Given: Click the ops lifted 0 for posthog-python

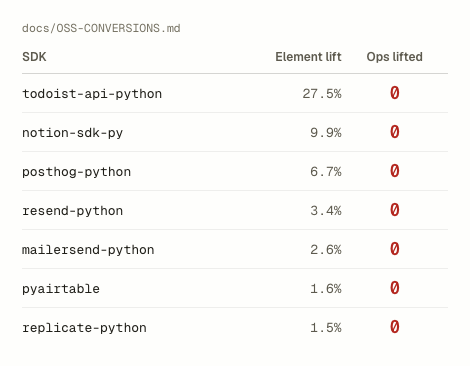Looking at the screenshot, I should click(395, 171).
